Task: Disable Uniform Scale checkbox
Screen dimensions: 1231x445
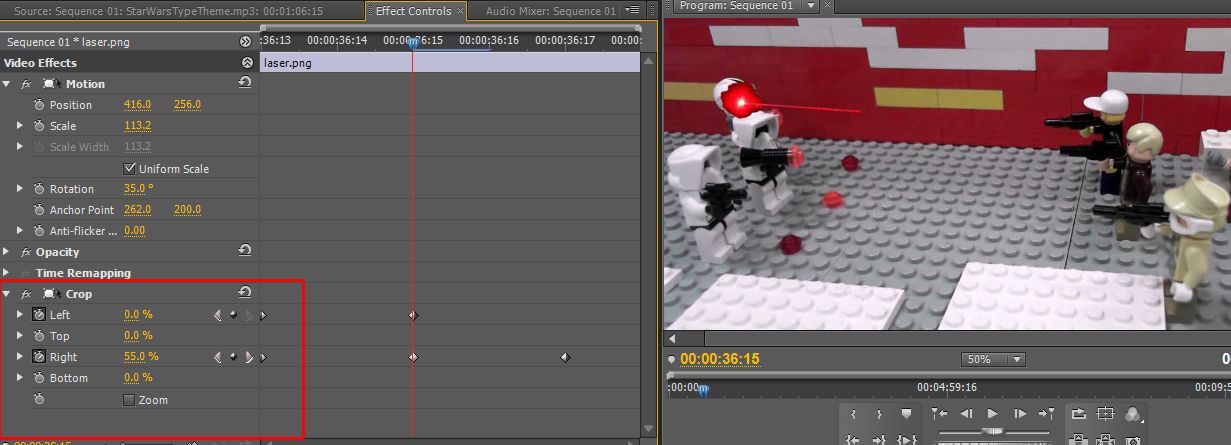Action: point(129,168)
